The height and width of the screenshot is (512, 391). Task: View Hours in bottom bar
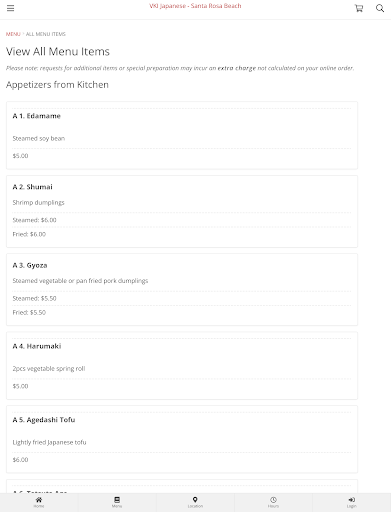(273, 502)
